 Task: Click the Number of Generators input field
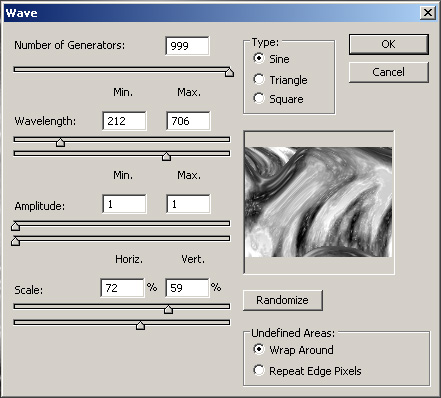point(187,46)
